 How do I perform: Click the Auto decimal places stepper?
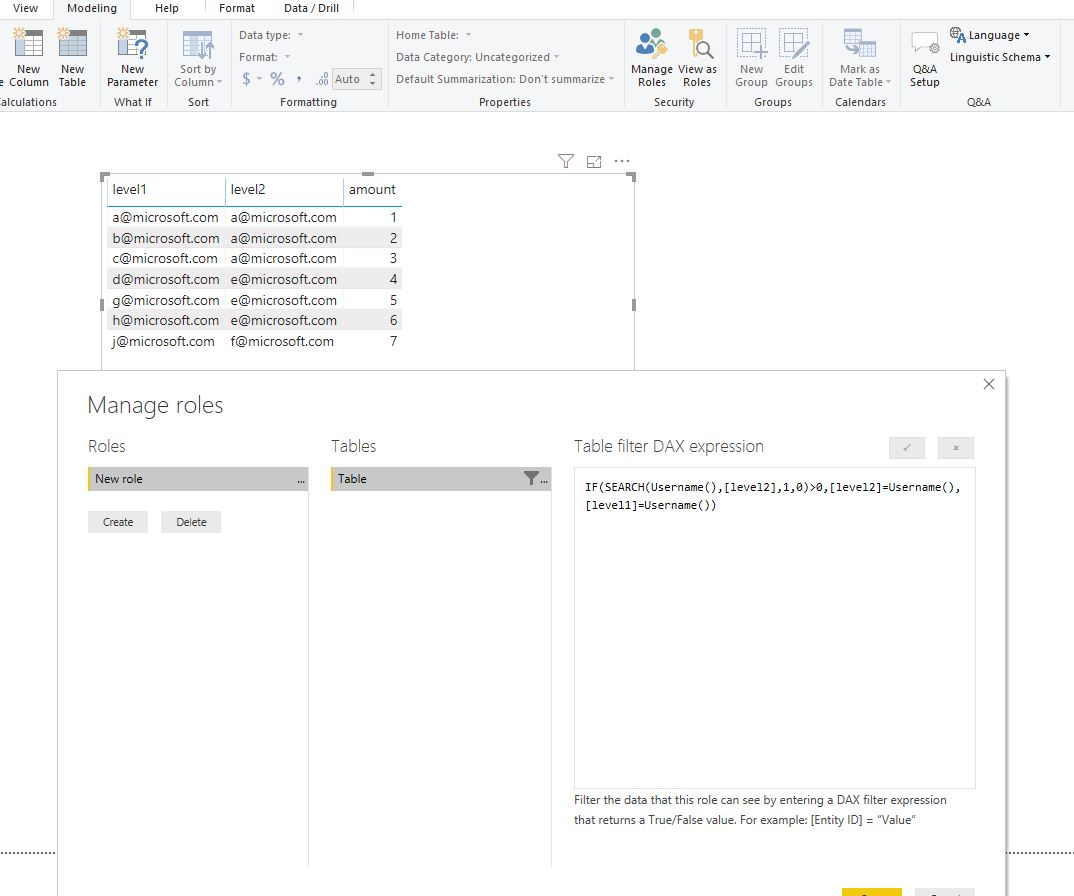click(x=373, y=79)
